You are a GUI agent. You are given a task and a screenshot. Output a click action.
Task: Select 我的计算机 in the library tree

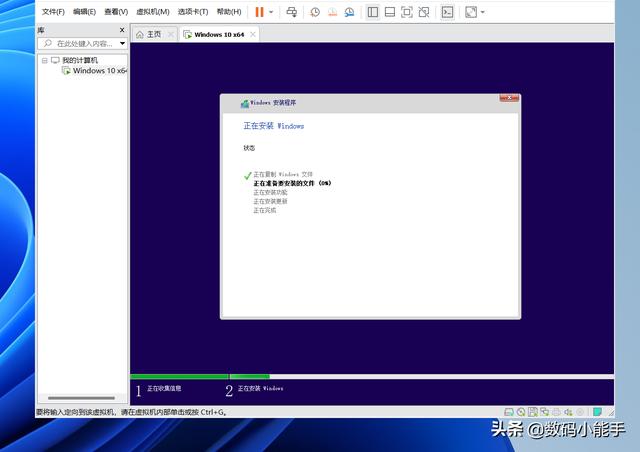80,60
